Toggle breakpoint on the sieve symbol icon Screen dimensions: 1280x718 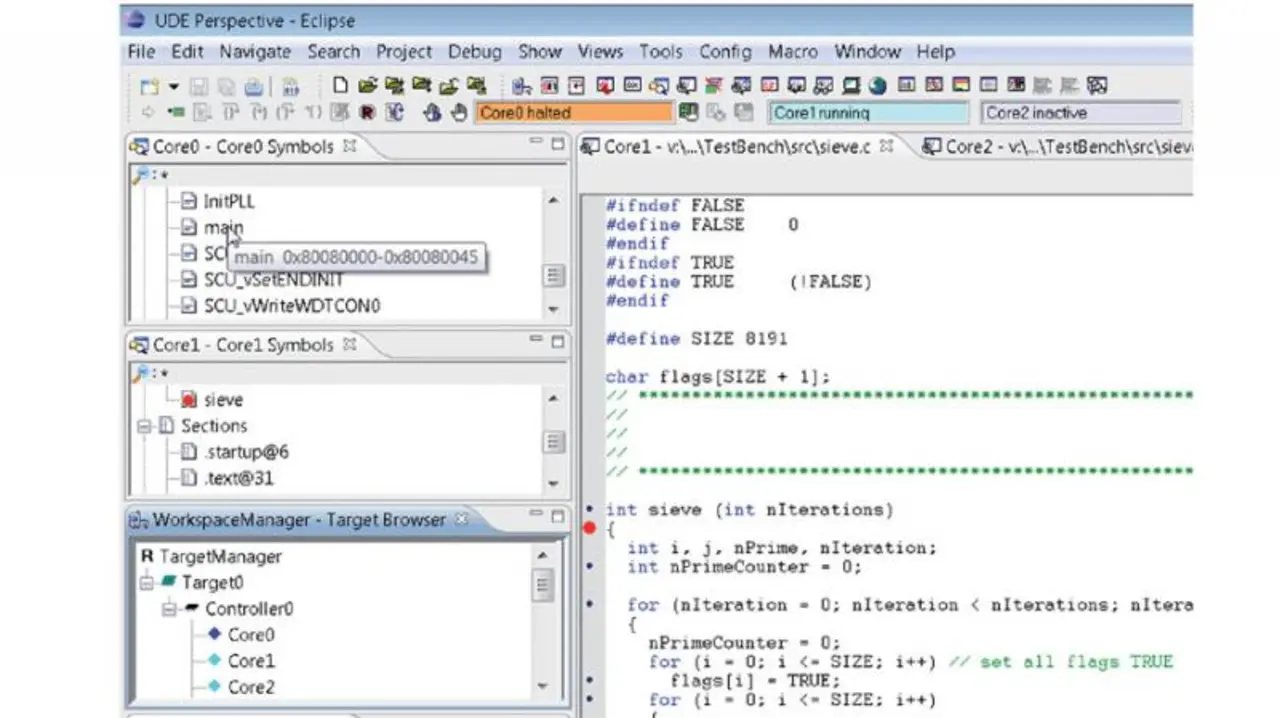click(189, 400)
